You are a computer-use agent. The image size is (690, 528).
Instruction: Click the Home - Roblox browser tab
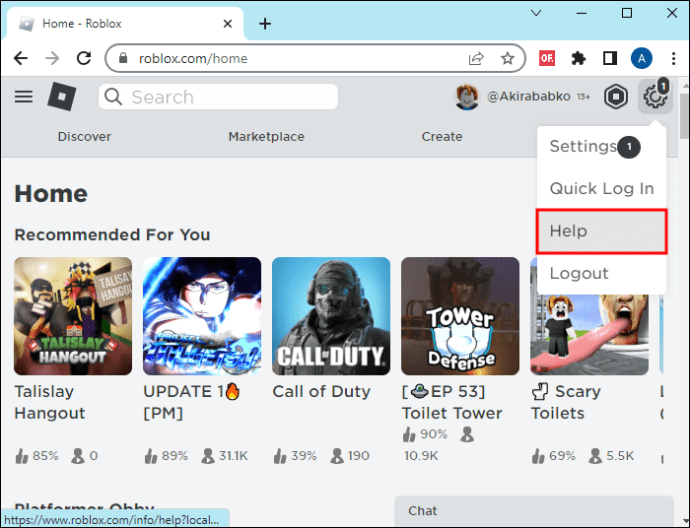123,24
